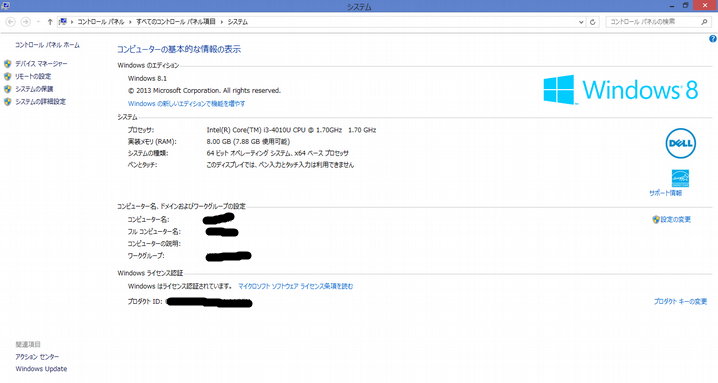This screenshot has width=718, height=383.
Task: Click 設定の変更 link
Action: click(x=675, y=219)
